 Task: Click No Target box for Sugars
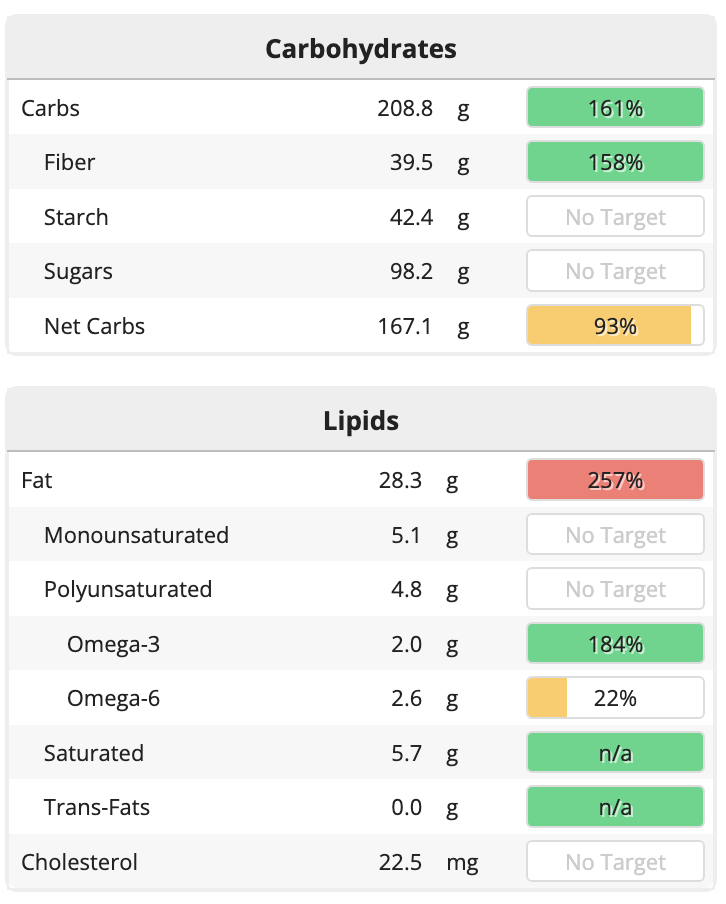coord(615,271)
